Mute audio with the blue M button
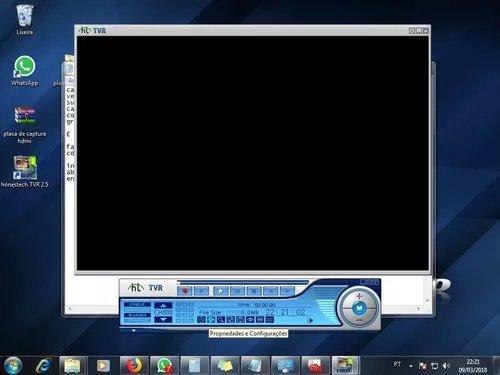 (x=359, y=308)
